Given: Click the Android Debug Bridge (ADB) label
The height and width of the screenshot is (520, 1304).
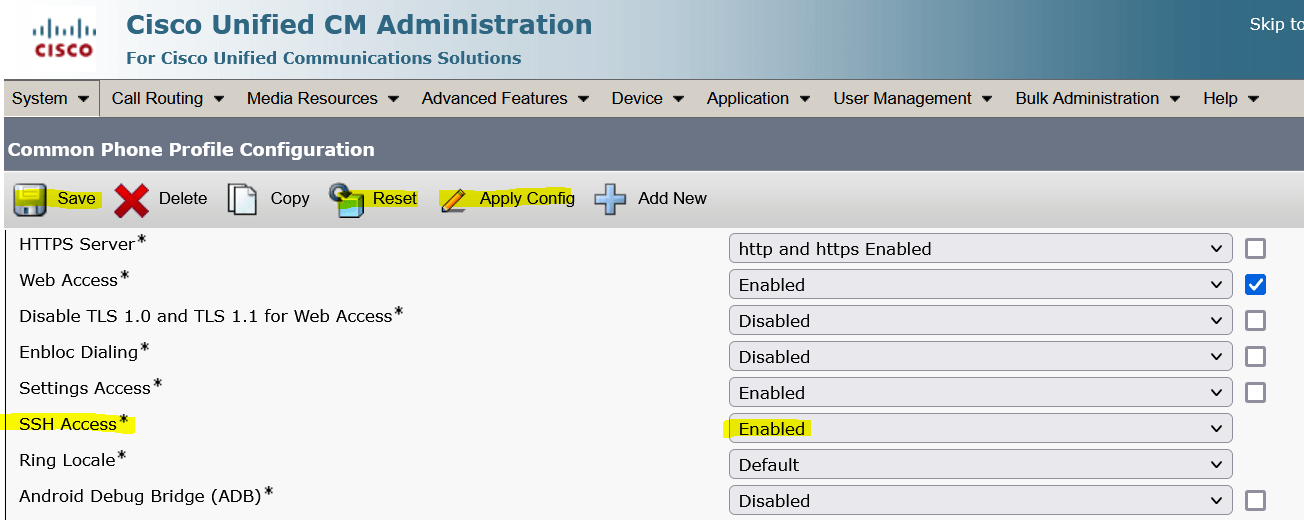Looking at the screenshot, I should click(140, 496).
